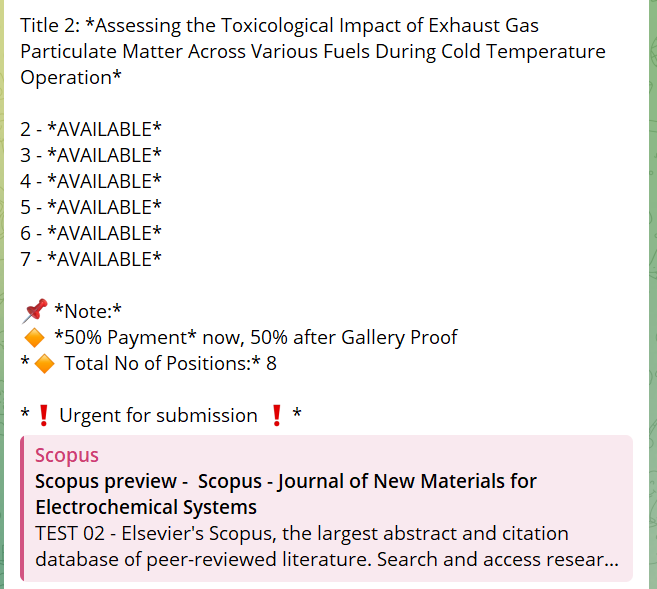Click the position 3 AVAILABLE line
657x589 pixels.
point(91,155)
